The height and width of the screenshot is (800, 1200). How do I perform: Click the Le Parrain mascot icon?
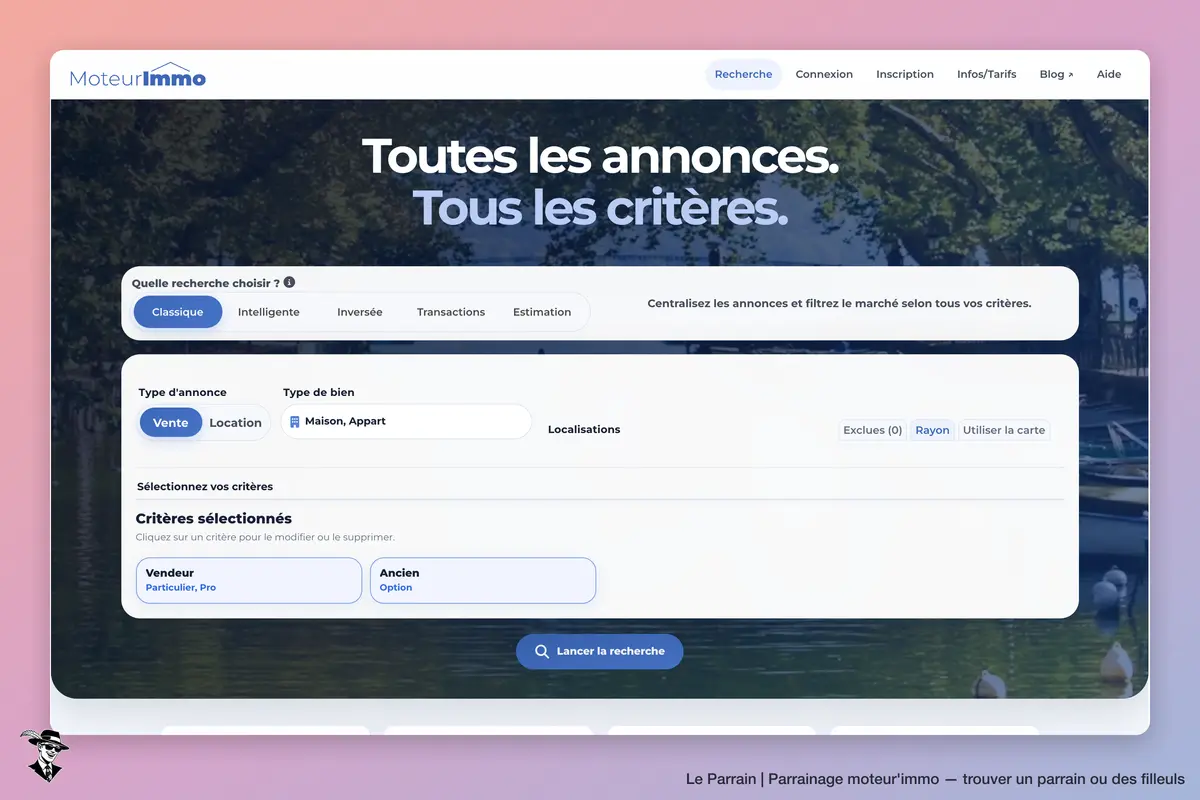tap(44, 755)
